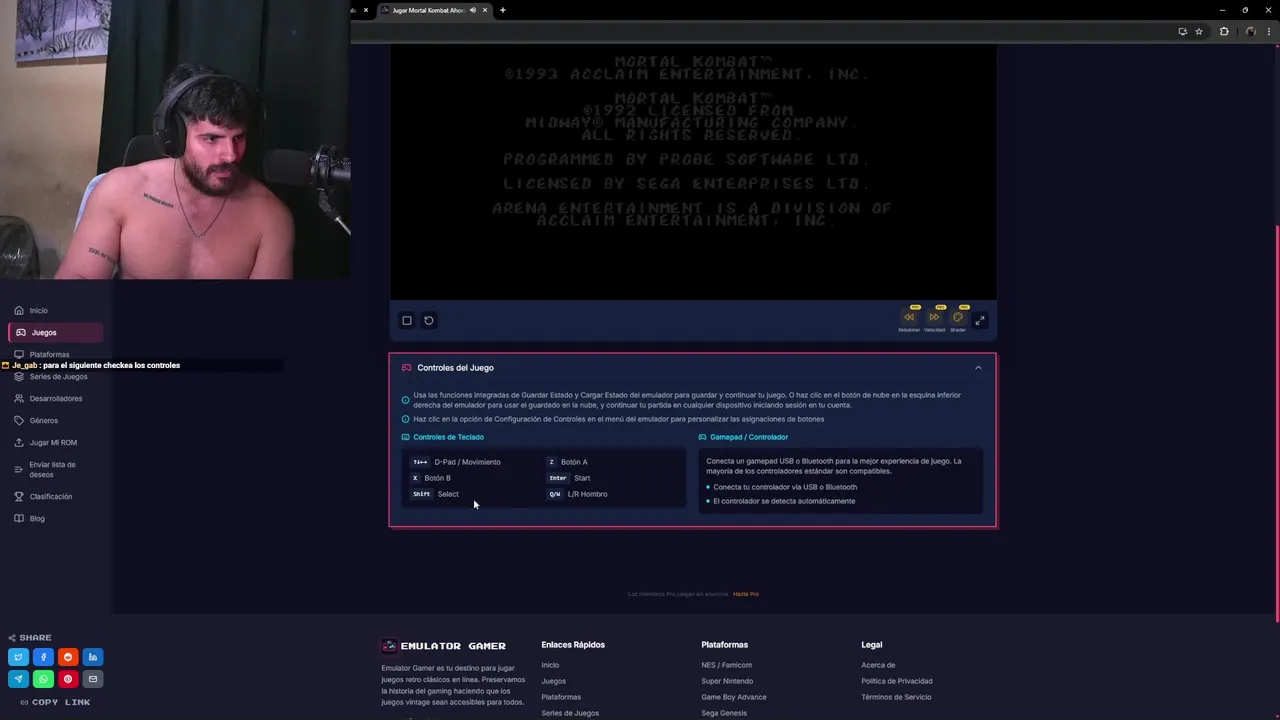The image size is (1280, 720).
Task: Click the cast/install icon in address bar
Action: coord(1182,31)
